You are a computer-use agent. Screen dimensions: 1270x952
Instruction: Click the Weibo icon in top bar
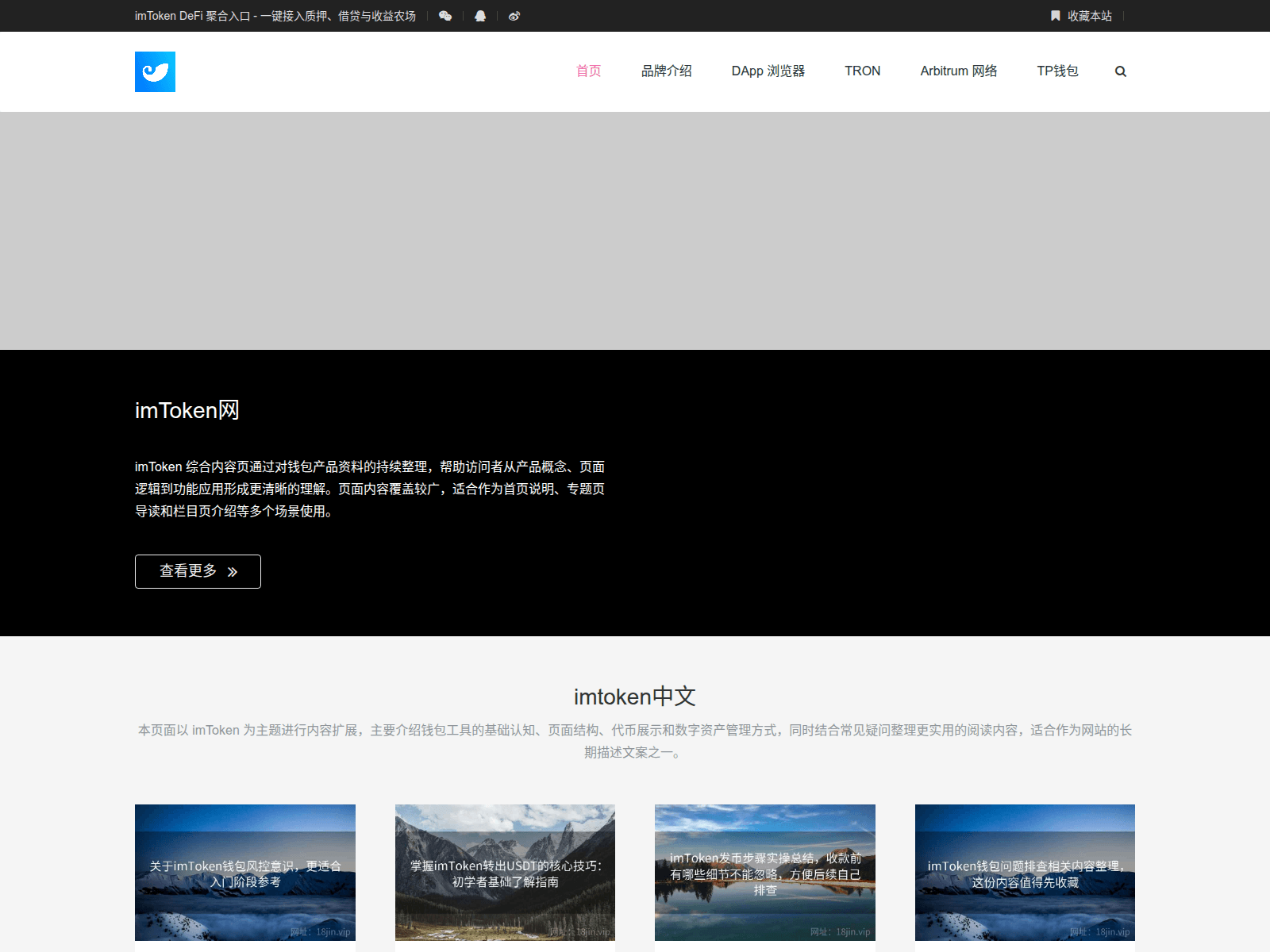pyautogui.click(x=514, y=16)
